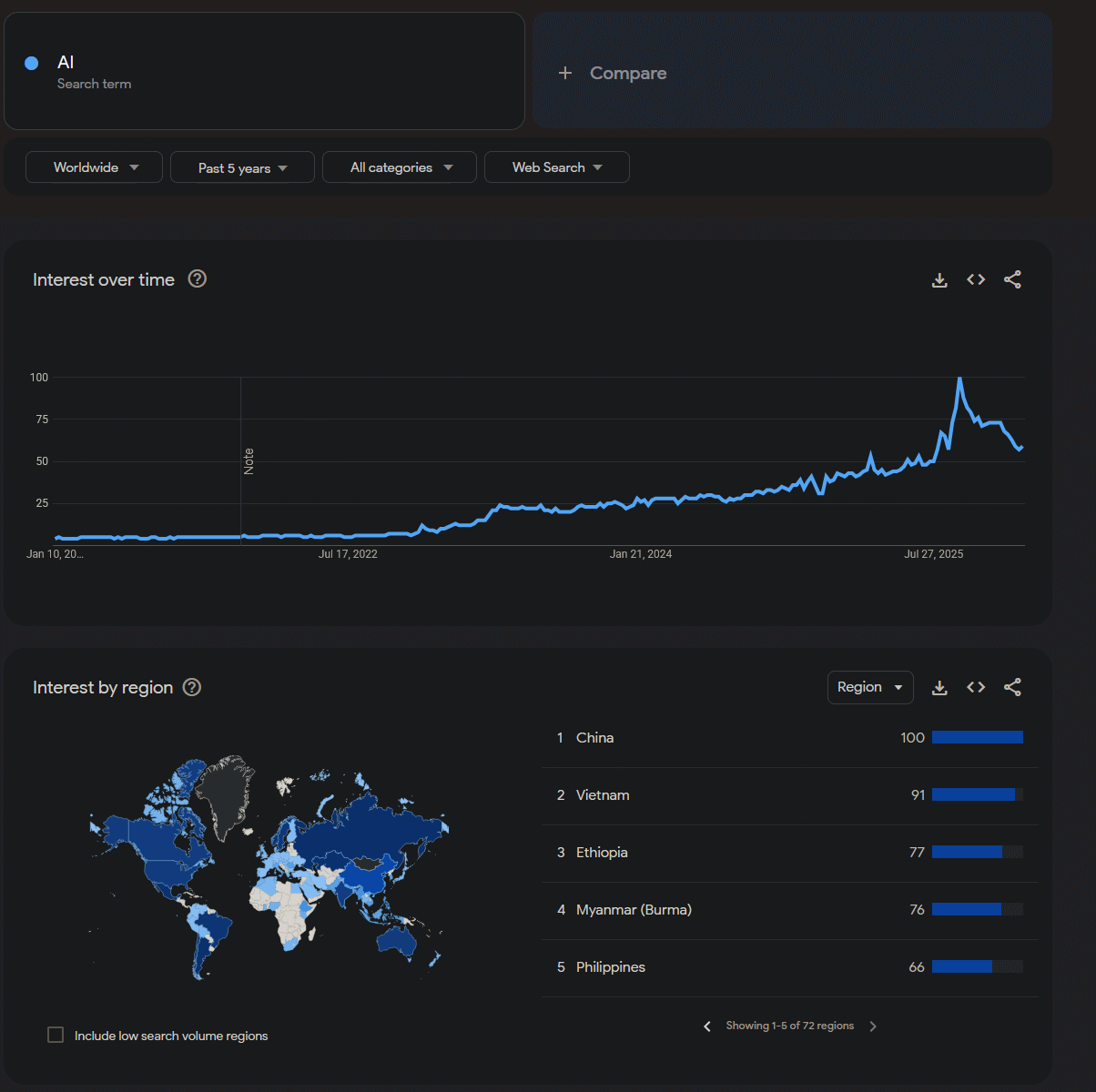Click China's interest bar
This screenshot has height=1092, width=1096.
[978, 737]
